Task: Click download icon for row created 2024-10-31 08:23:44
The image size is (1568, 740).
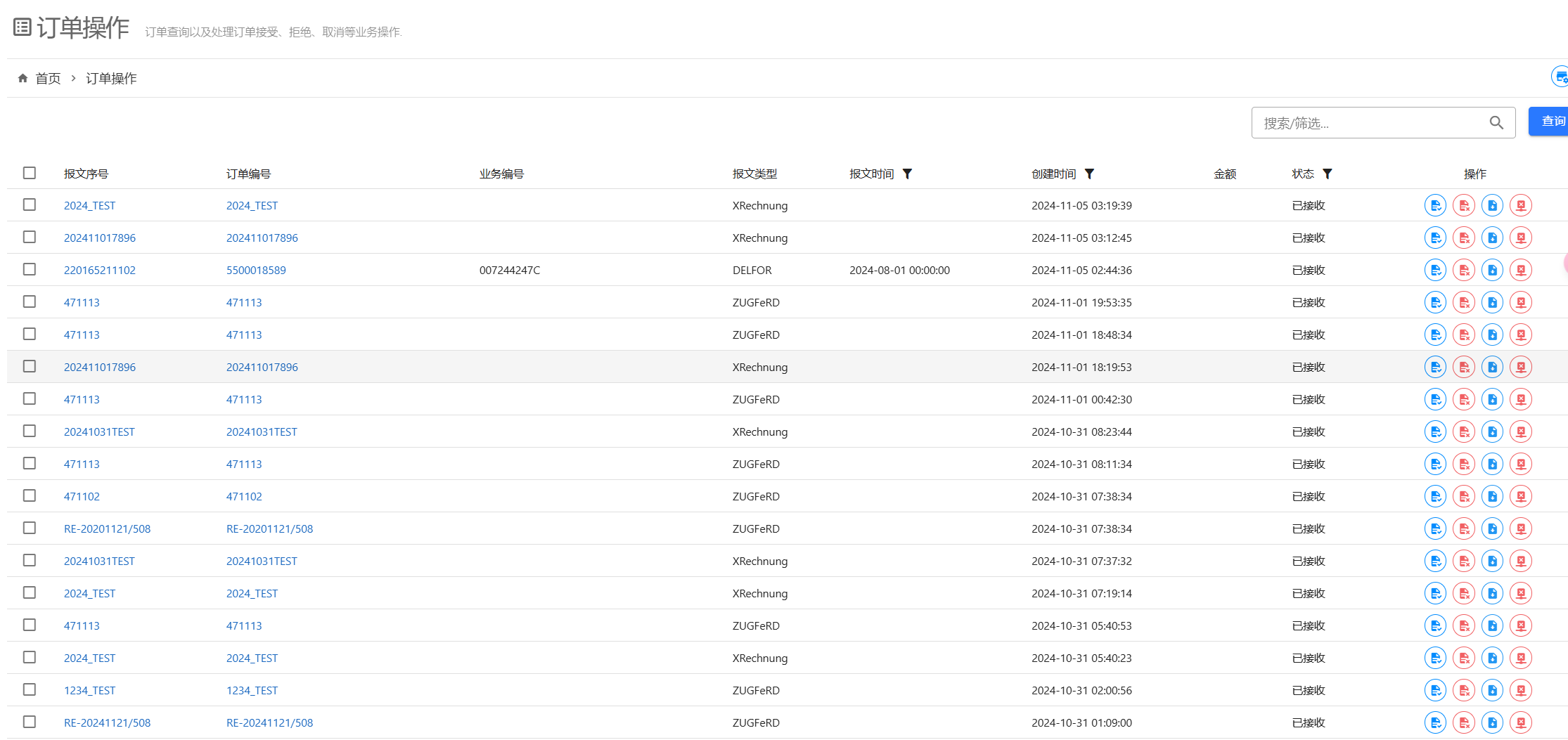Action: (x=1492, y=431)
